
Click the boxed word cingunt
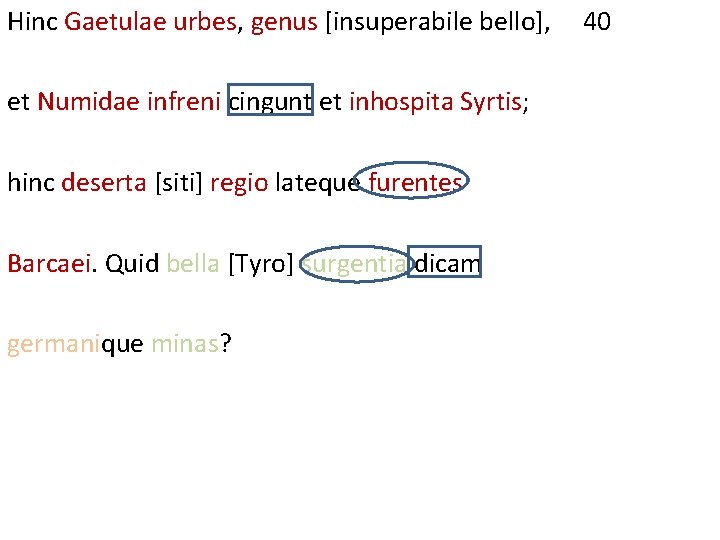click(270, 100)
